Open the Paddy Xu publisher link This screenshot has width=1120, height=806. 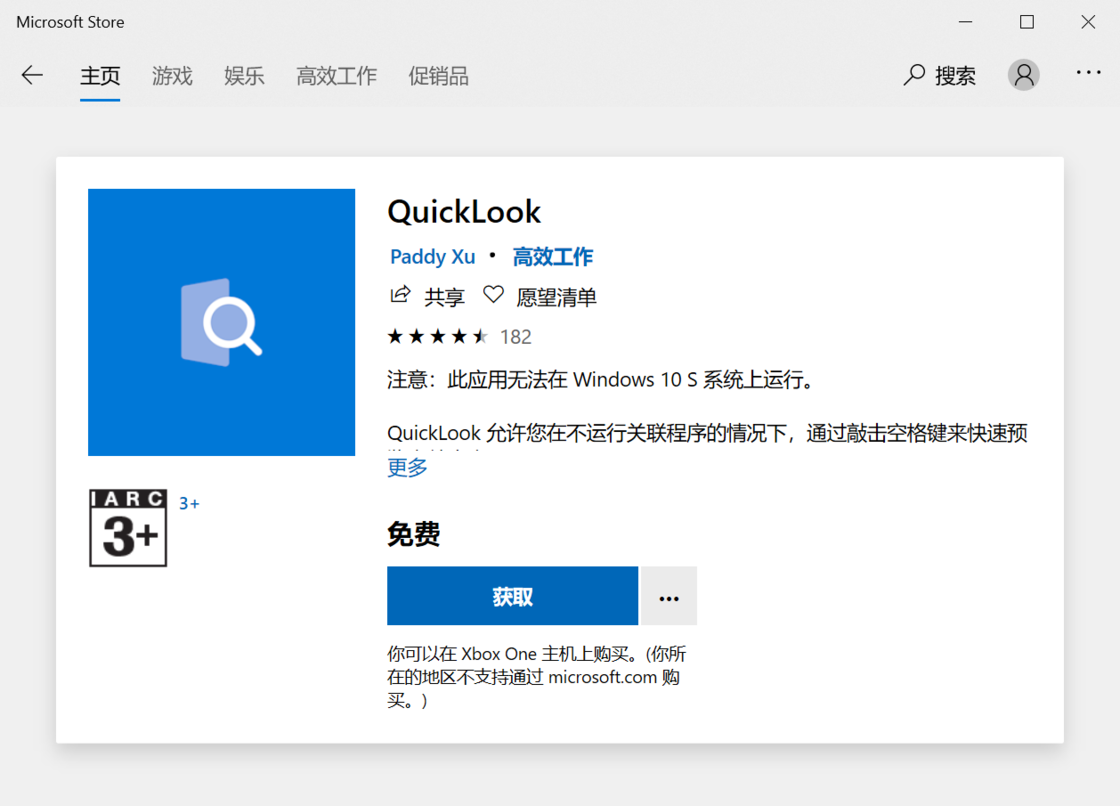click(x=432, y=256)
